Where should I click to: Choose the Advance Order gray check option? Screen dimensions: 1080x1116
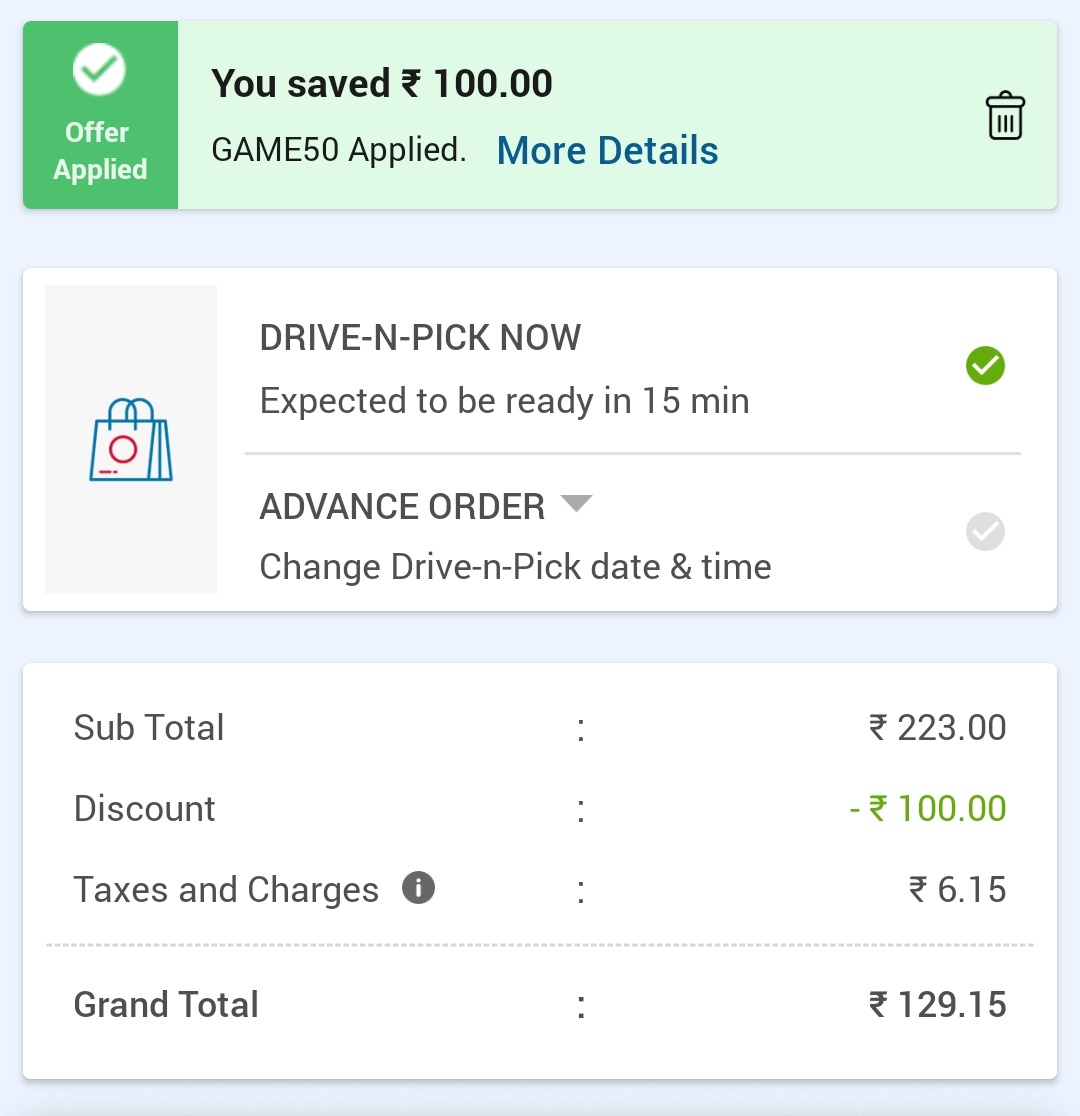point(985,531)
